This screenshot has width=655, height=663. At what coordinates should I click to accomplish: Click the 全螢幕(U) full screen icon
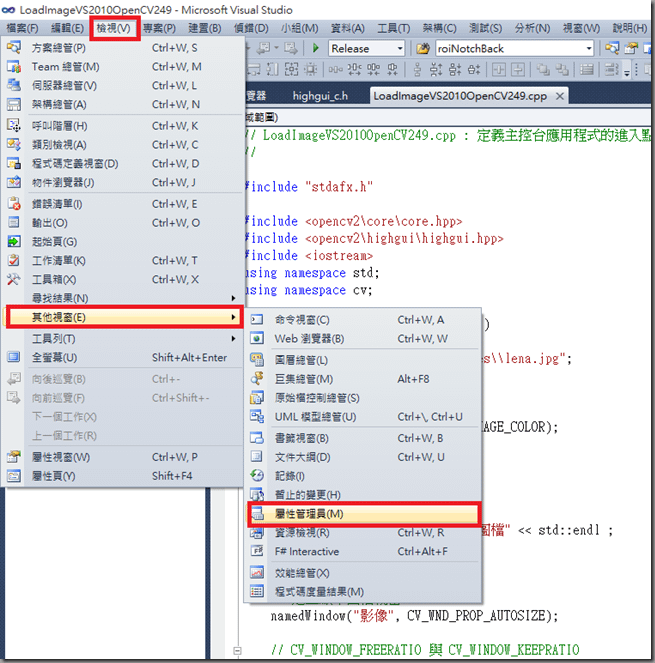click(x=14, y=357)
